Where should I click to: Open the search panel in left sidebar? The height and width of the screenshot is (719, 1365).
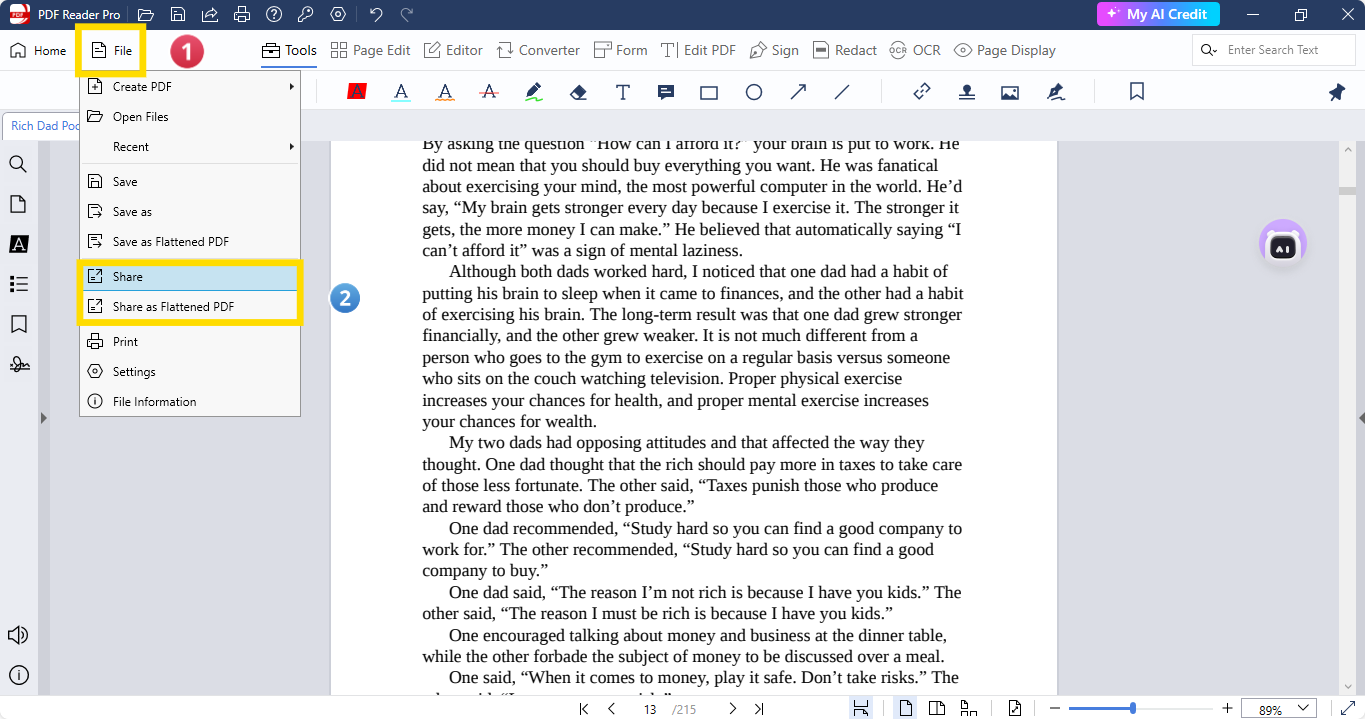click(18, 164)
